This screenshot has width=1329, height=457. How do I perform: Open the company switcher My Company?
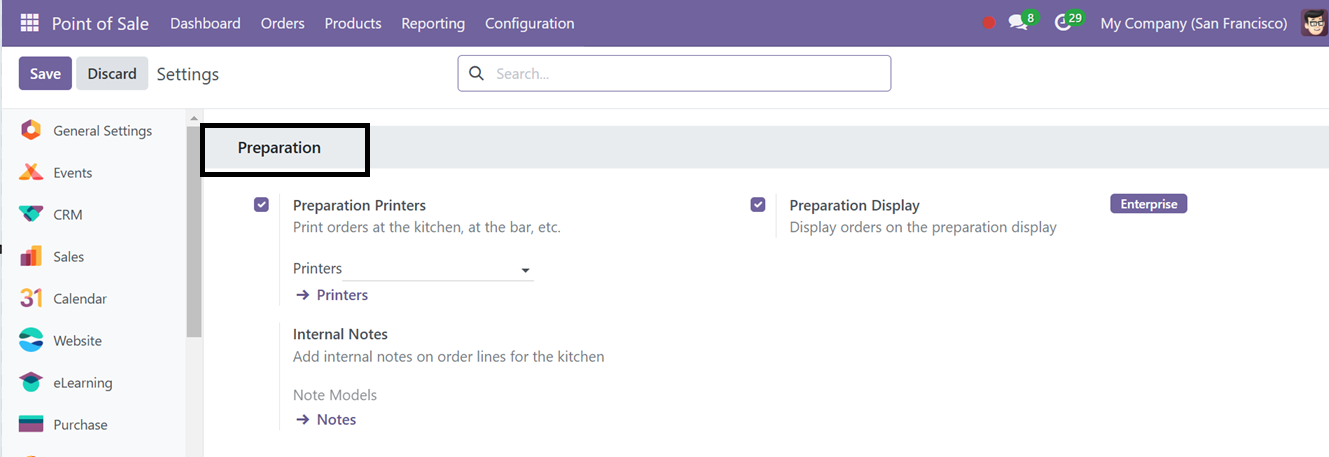click(1193, 23)
